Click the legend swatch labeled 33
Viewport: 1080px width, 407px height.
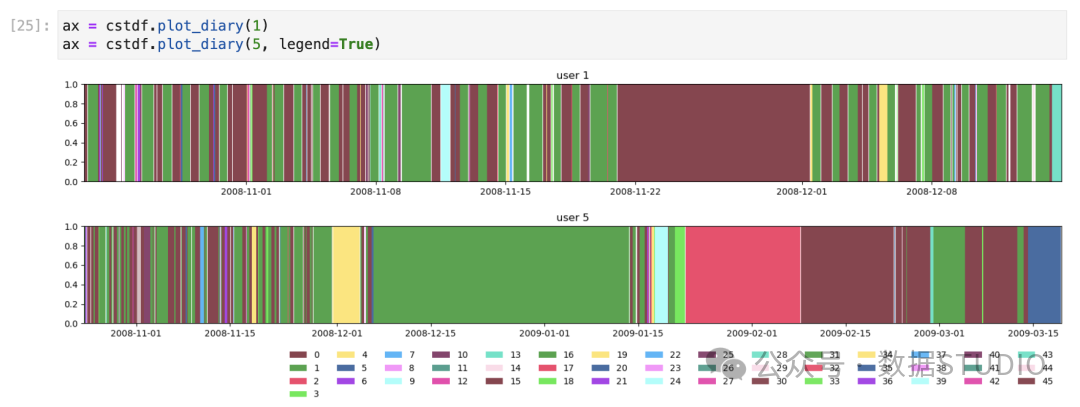[813, 381]
